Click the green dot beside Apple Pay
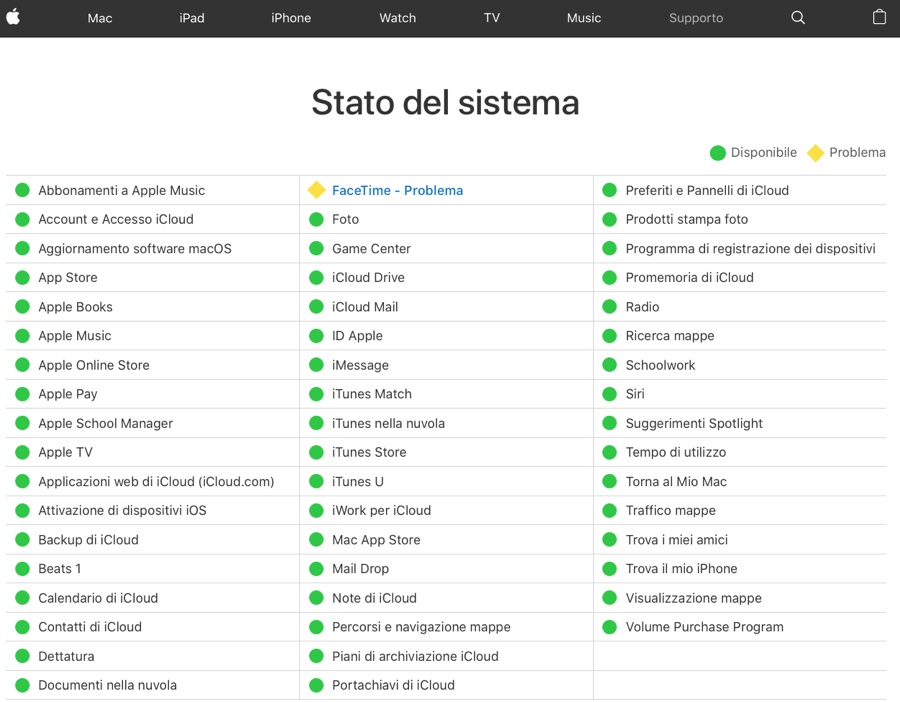Image resolution: width=900 pixels, height=702 pixels. point(22,394)
